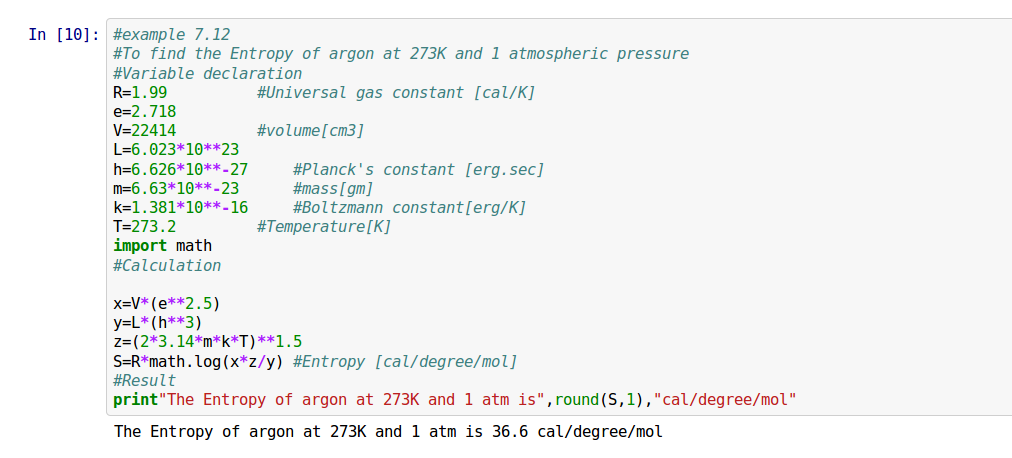Click the L=6.023*10**23 line
This screenshot has height=458, width=1012.
(x=175, y=150)
